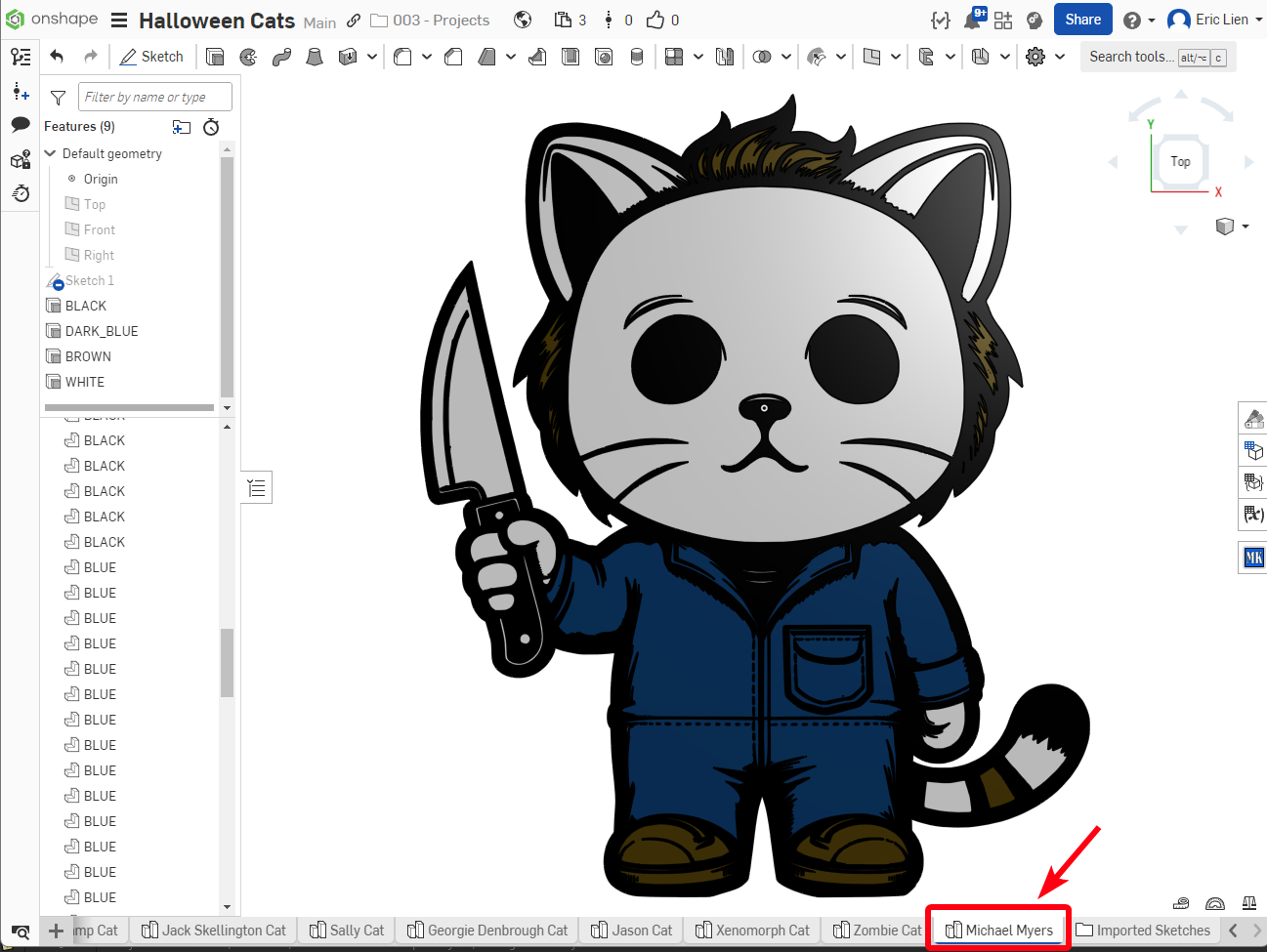The width and height of the screenshot is (1267, 952).
Task: Select the Thicken tool
Action: click(x=347, y=57)
